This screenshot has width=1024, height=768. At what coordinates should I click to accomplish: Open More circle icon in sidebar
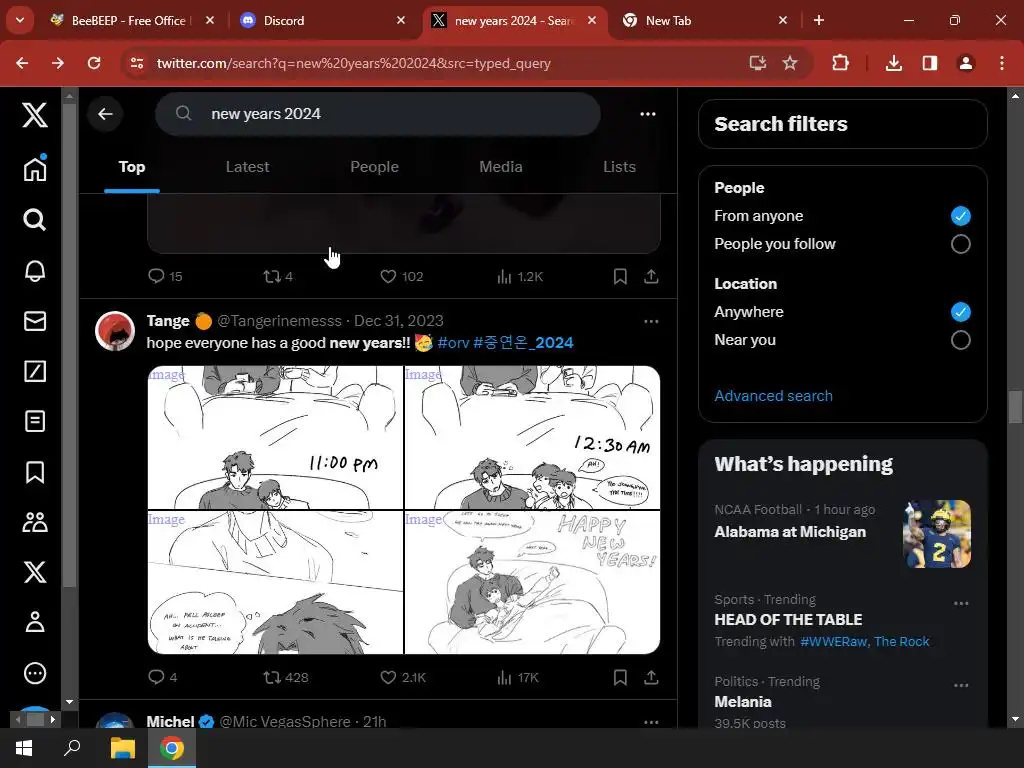[35, 673]
